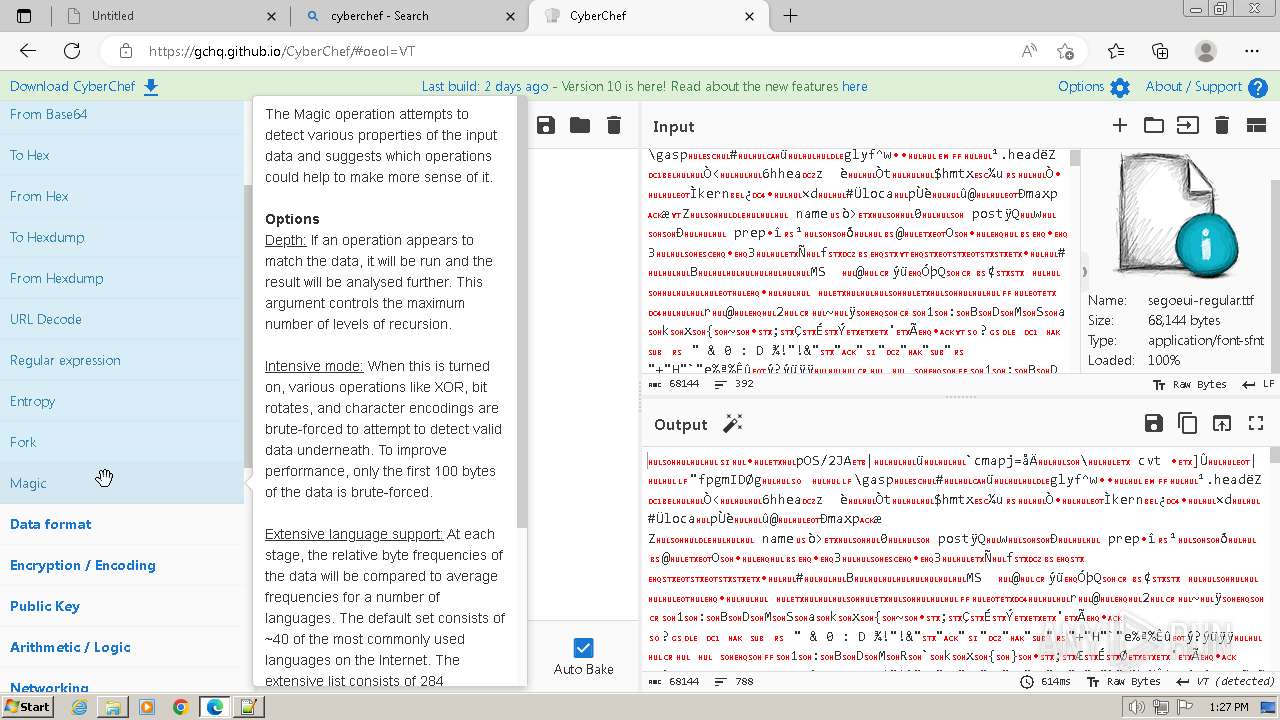1280x720 pixels.
Task: Open a new browser tab
Action: 790,16
